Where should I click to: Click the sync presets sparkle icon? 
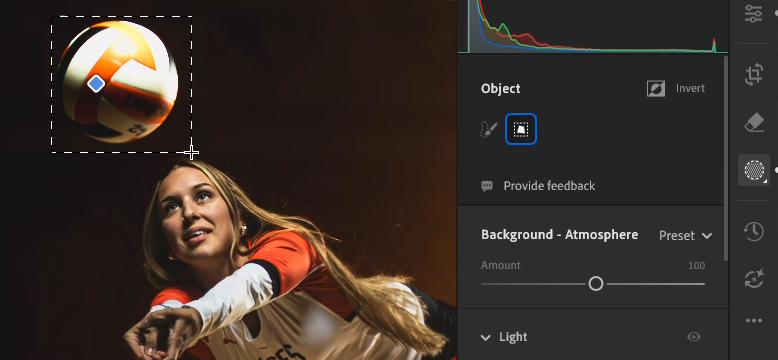pos(754,279)
